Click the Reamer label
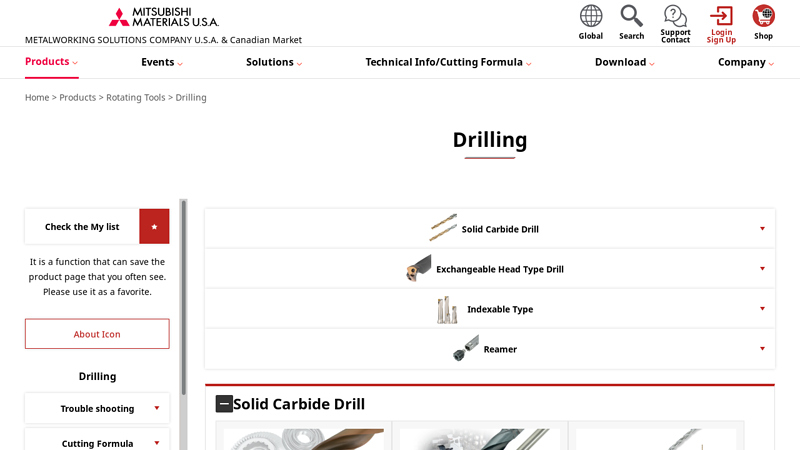The height and width of the screenshot is (450, 800). [x=500, y=349]
